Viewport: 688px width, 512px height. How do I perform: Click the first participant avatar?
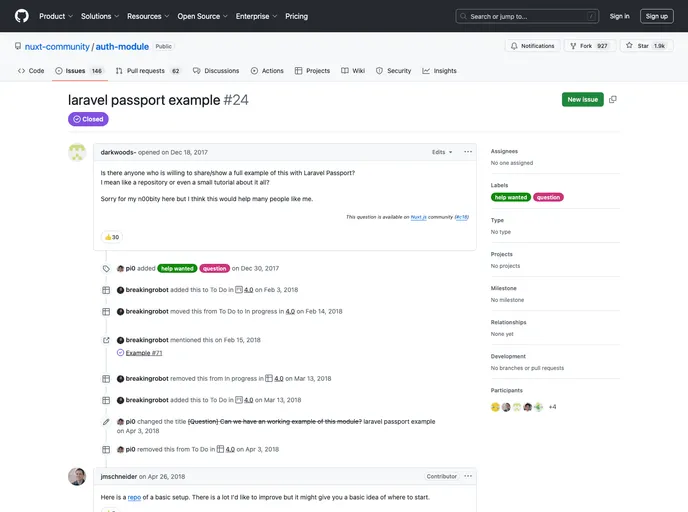pyautogui.click(x=495, y=407)
